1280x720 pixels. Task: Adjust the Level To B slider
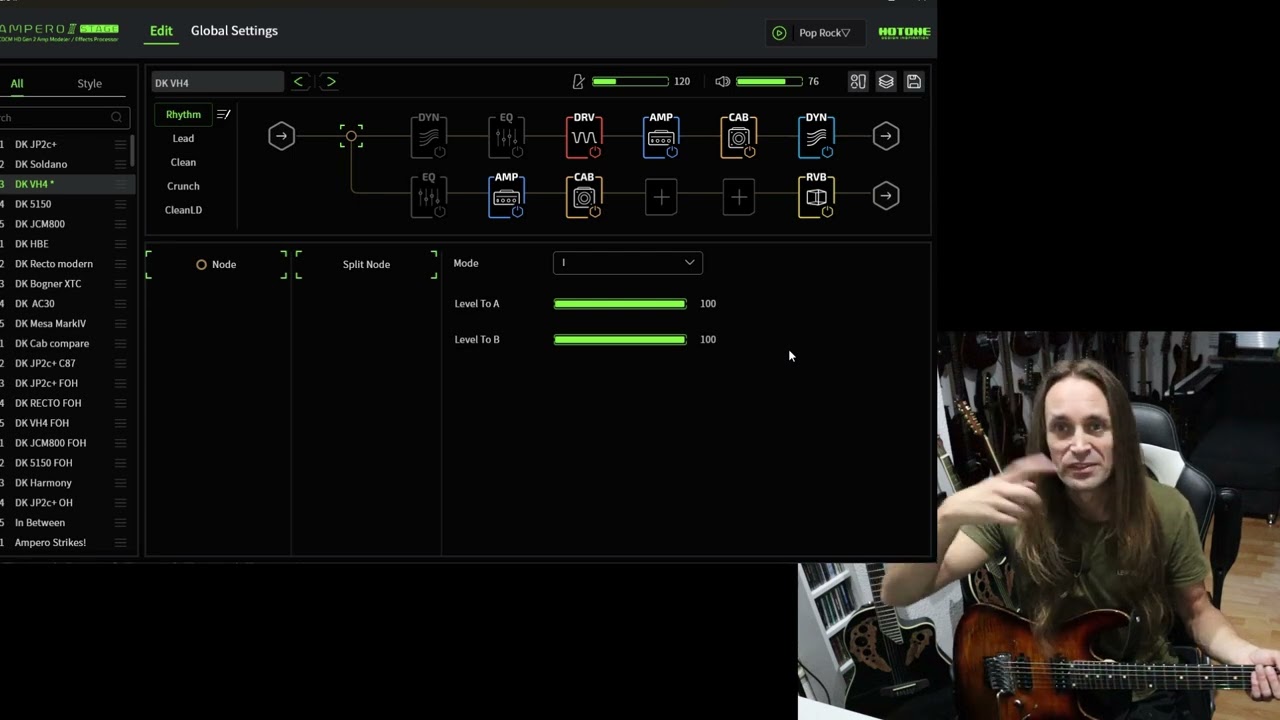[x=620, y=339]
